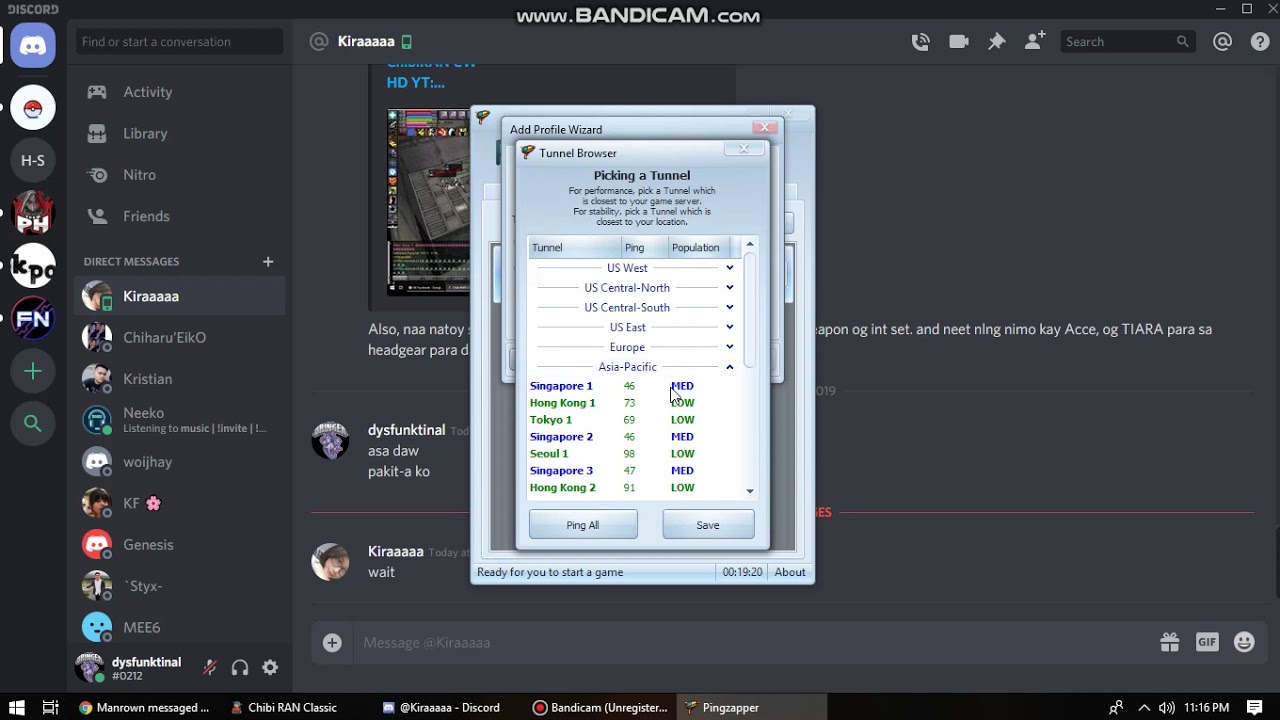Open the kpo server icon

point(33,266)
